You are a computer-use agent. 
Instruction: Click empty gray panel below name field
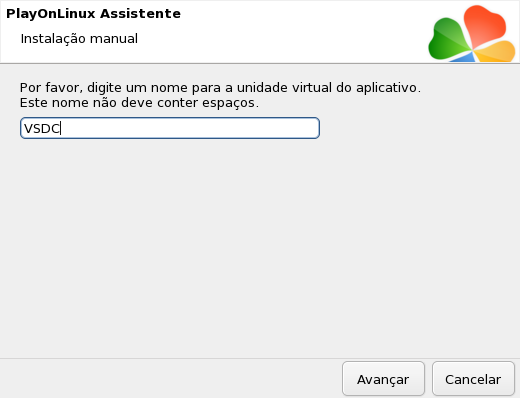[x=260, y=247]
